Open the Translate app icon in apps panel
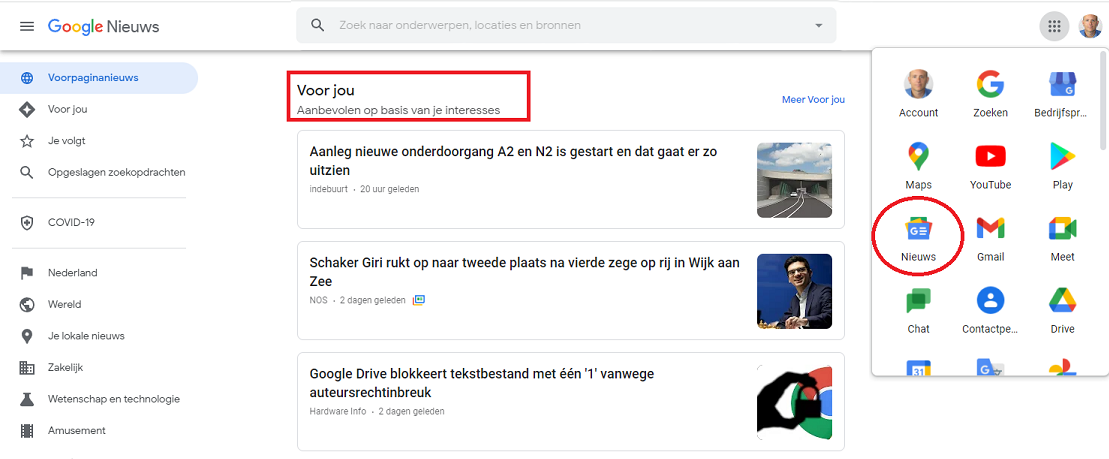 point(990,367)
